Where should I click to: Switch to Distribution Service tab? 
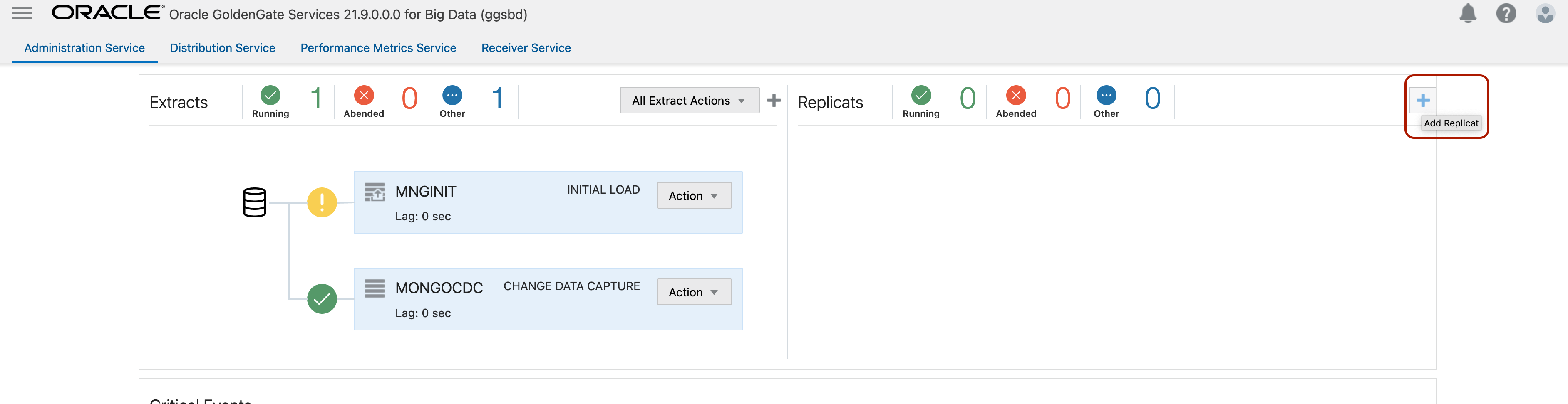coord(222,48)
